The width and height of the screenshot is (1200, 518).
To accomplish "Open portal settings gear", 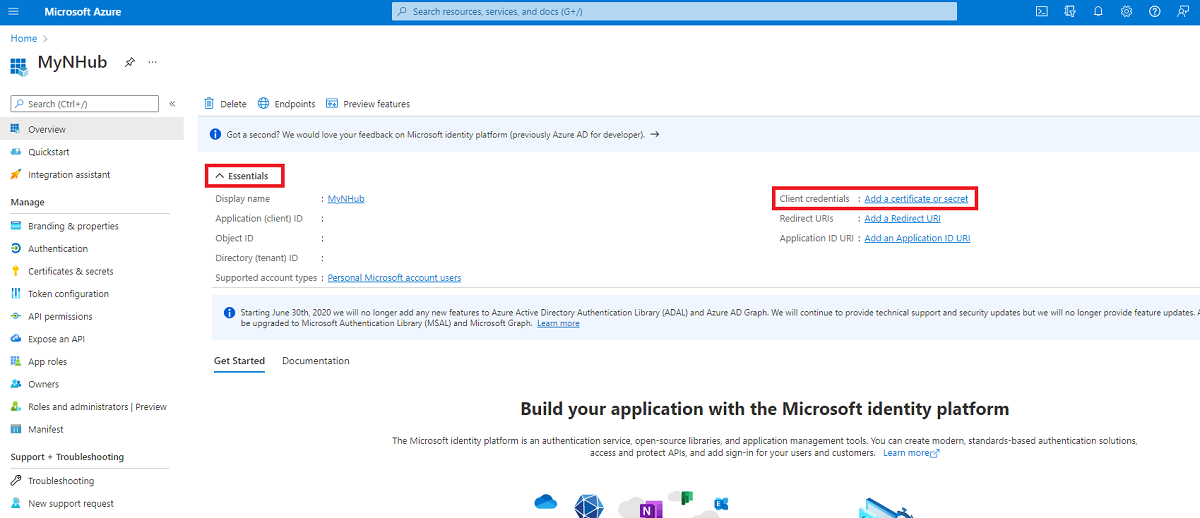I will [x=1126, y=11].
